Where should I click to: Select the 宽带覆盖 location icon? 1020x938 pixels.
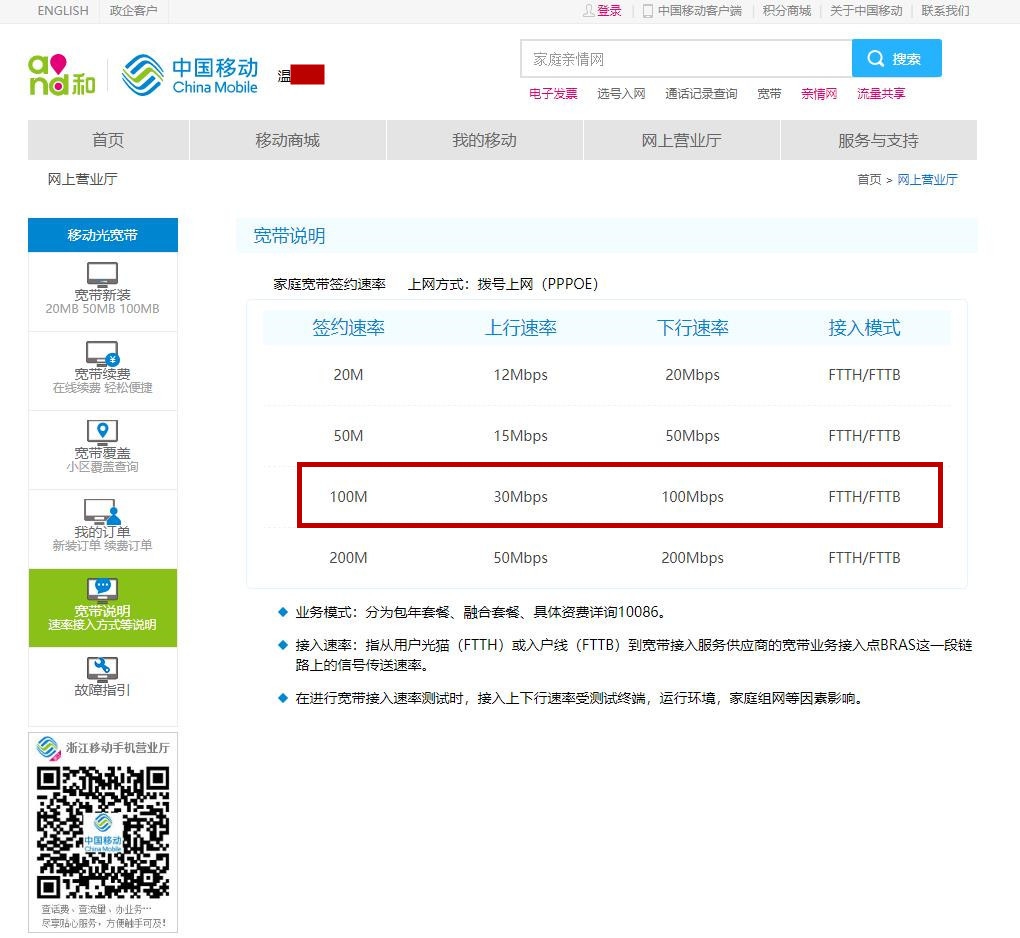[102, 432]
